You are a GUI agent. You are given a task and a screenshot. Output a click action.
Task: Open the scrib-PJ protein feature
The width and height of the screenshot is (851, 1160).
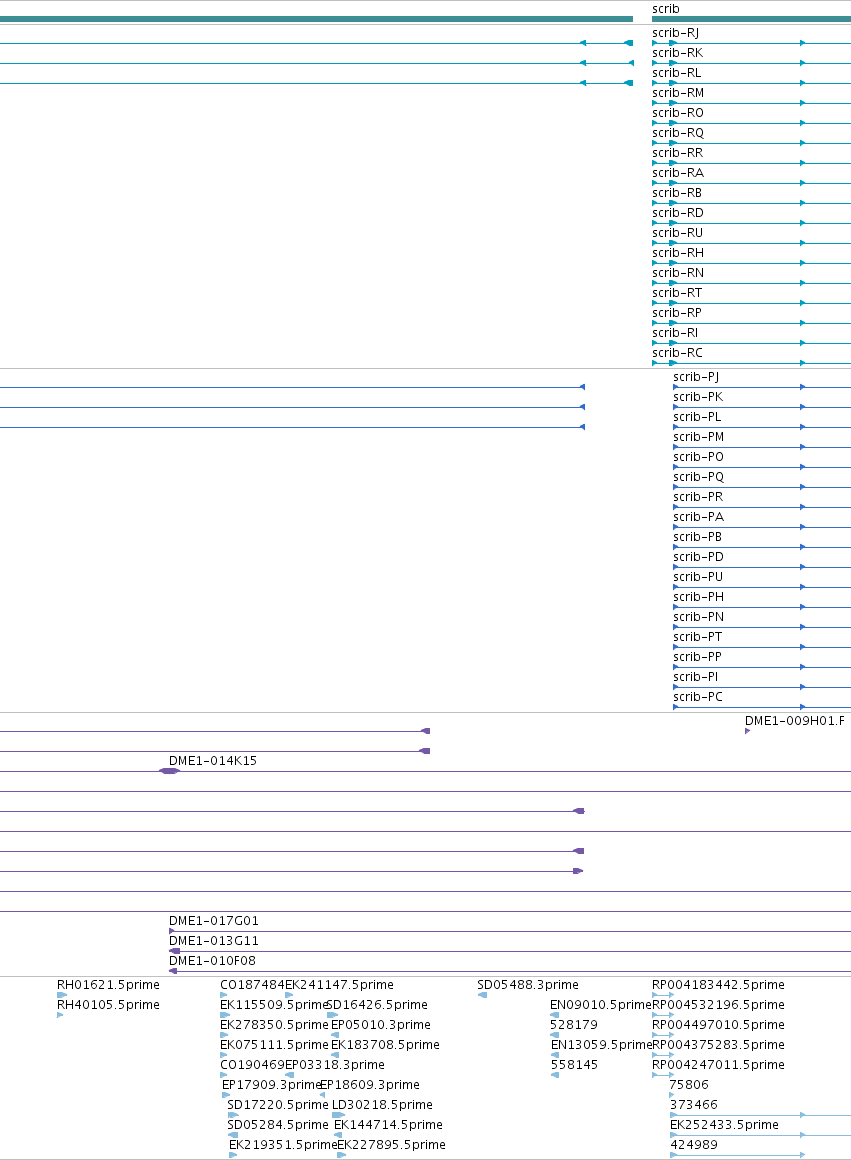pyautogui.click(x=696, y=377)
